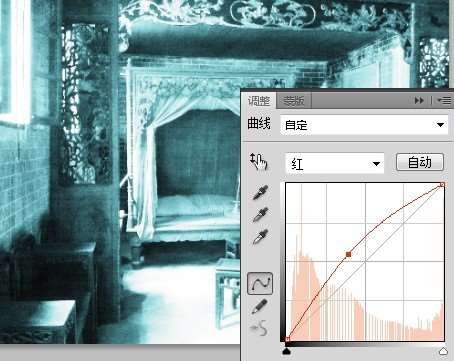
Task: Pick the black point eyedropper
Action: (260, 193)
